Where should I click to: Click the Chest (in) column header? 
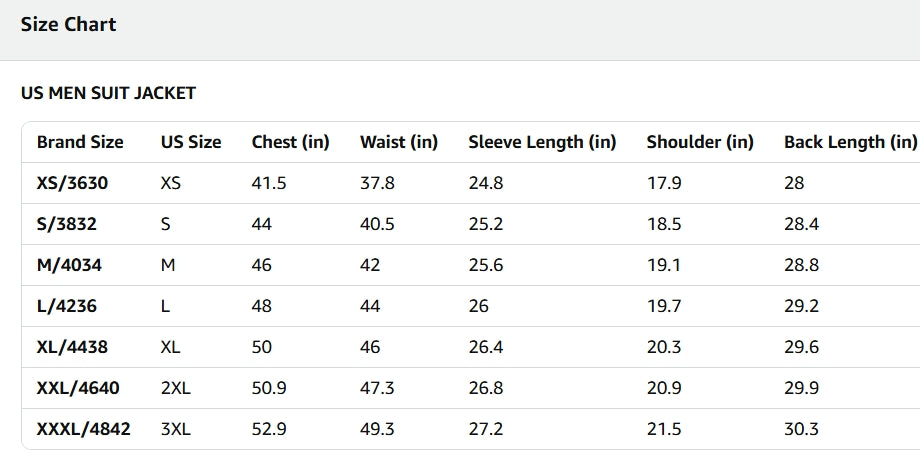point(290,142)
